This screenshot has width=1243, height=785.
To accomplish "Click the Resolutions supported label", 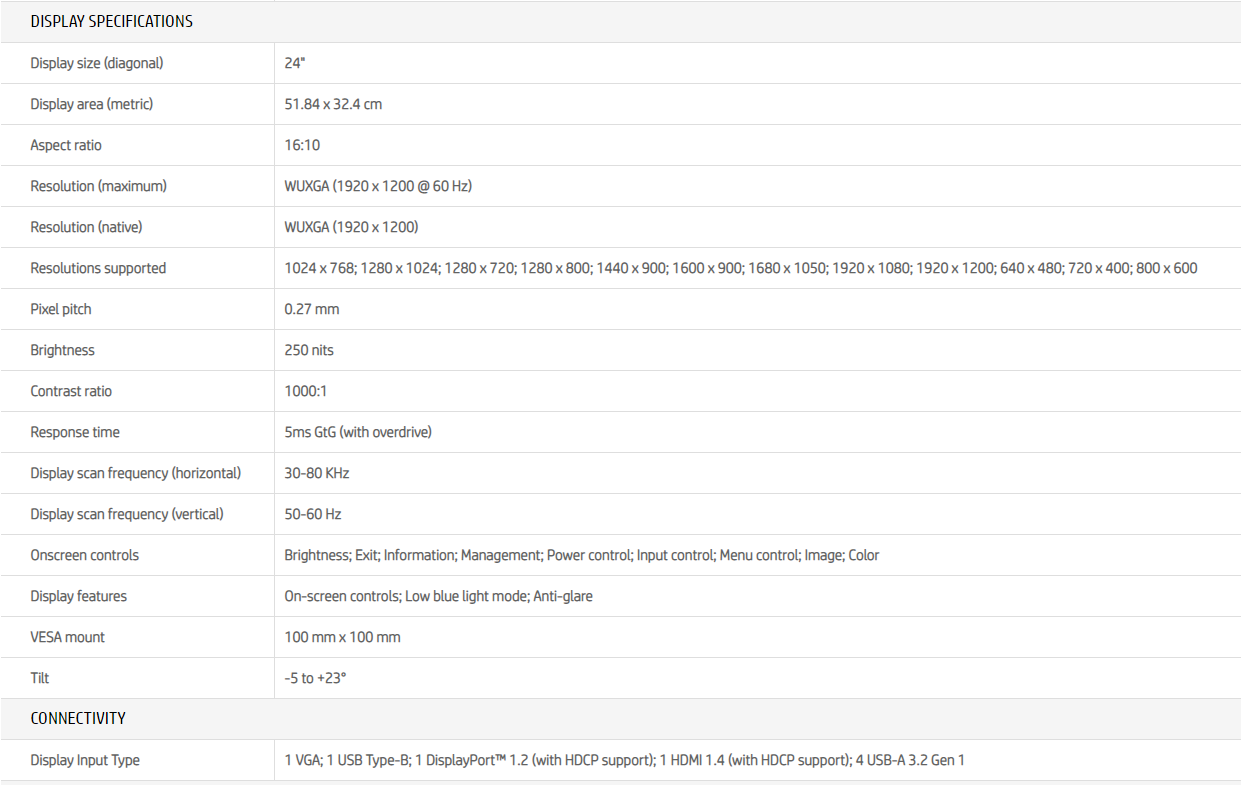I will point(98,268).
